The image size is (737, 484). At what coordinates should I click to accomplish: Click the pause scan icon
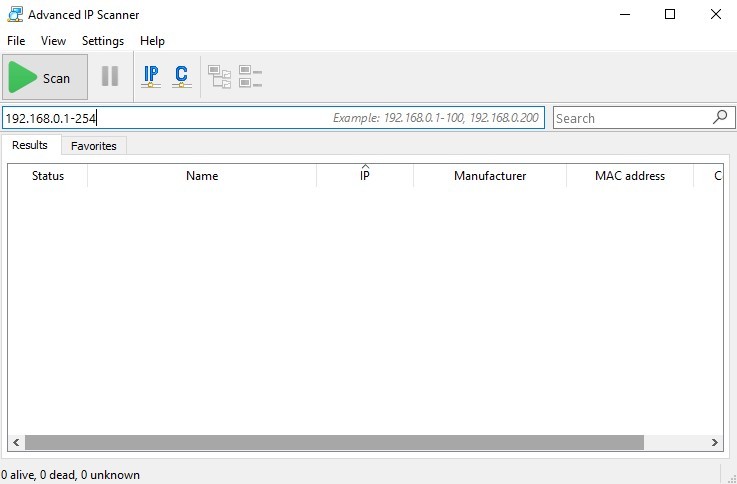coord(110,76)
